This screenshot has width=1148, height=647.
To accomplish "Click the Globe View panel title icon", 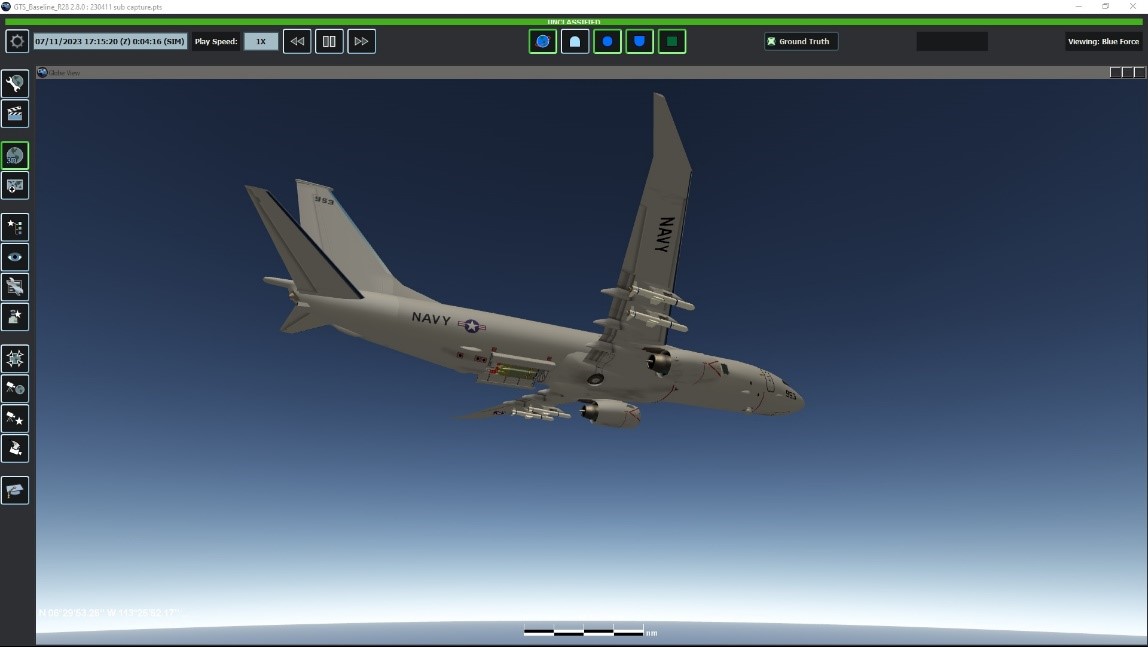I will point(42,72).
